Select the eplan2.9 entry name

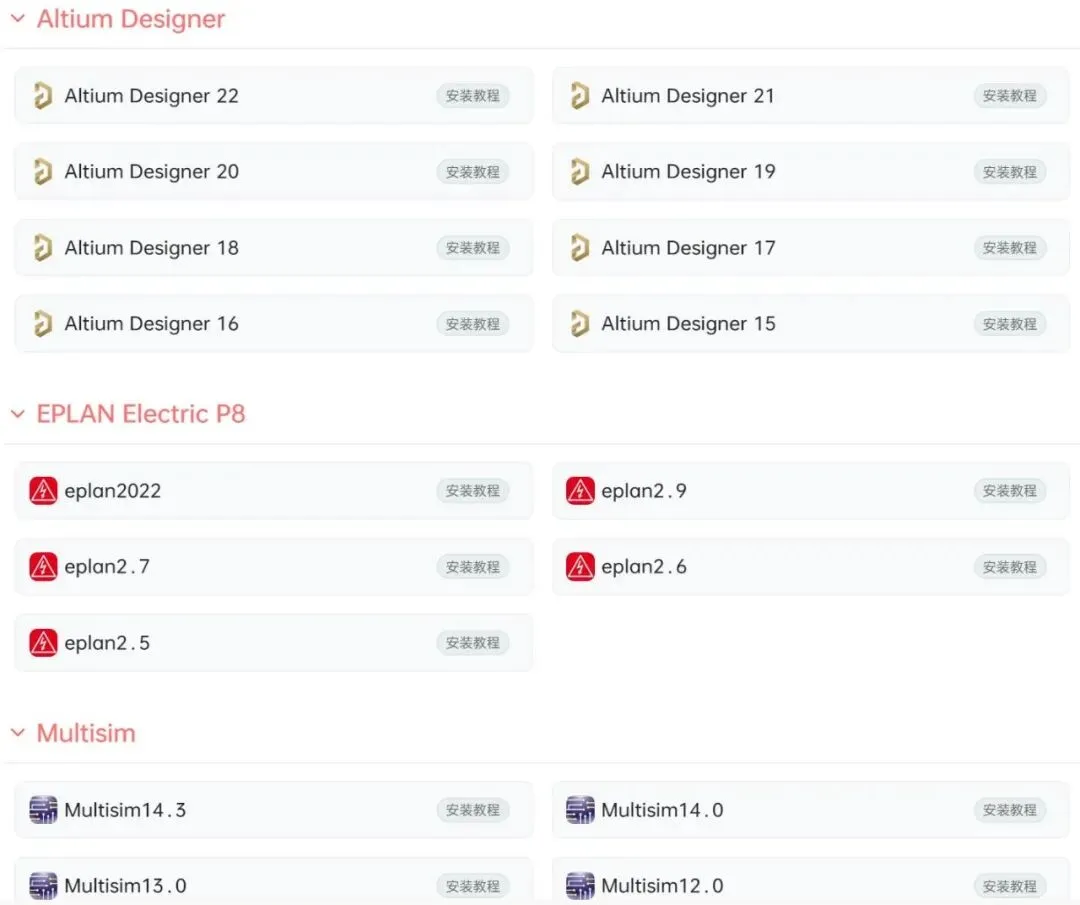coord(643,491)
